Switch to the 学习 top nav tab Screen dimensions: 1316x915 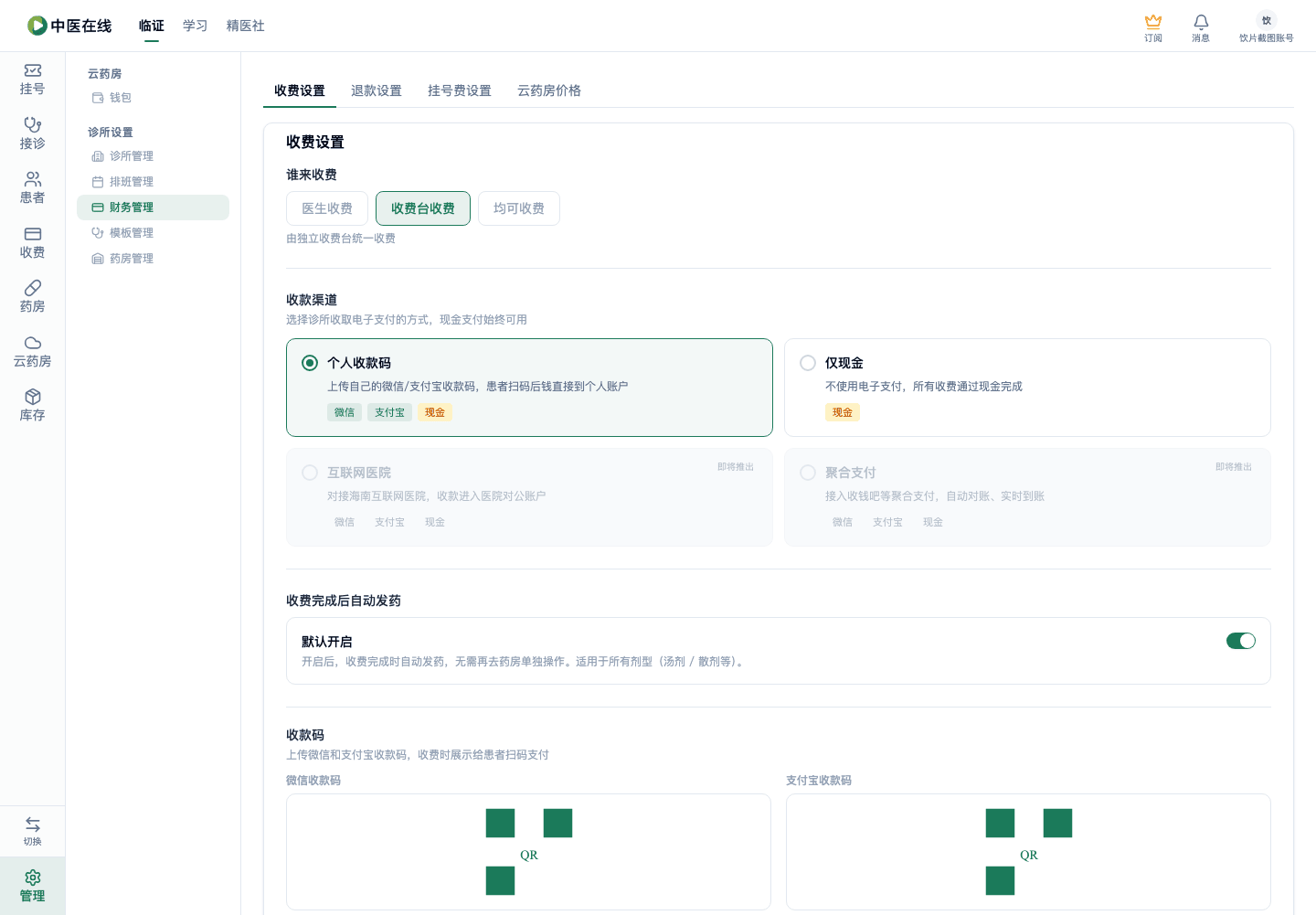tap(196, 26)
